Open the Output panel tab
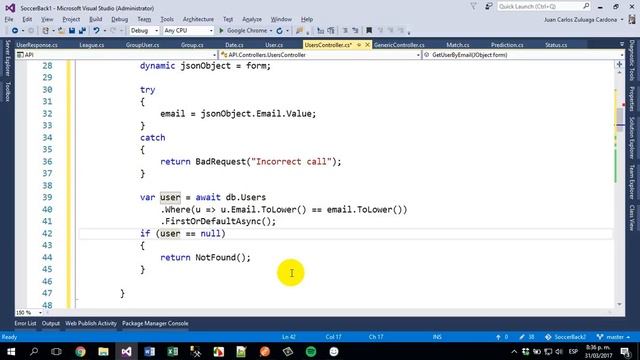 [51, 323]
